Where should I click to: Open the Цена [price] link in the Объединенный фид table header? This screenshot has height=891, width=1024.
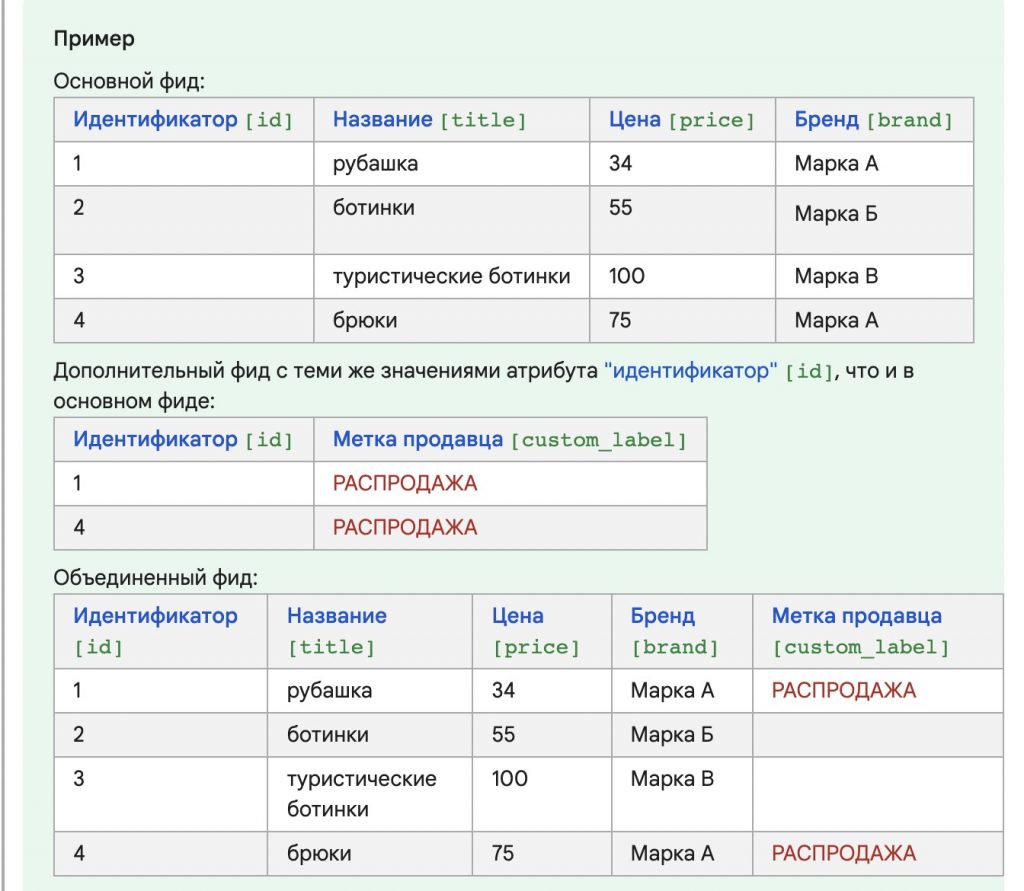click(x=536, y=631)
